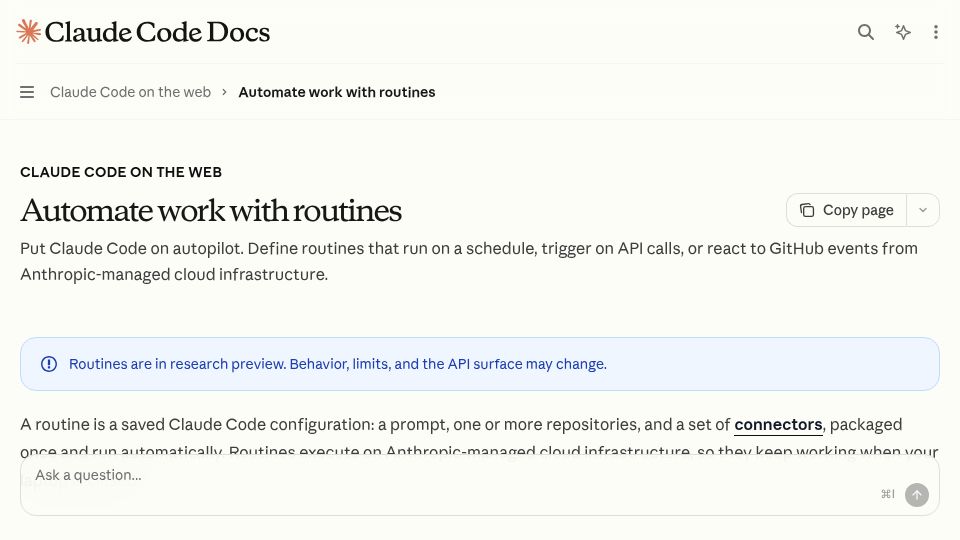Click the CLAUDE CODE ON THE WEB label
The width and height of the screenshot is (960, 540).
pyautogui.click(x=121, y=172)
